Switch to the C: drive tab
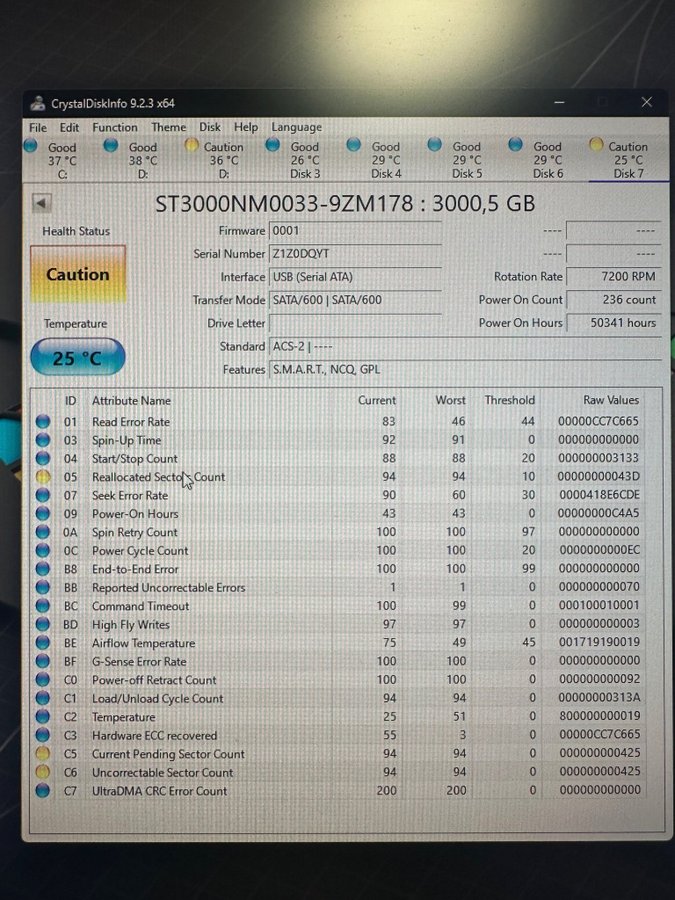Viewport: 675px width, 900px height. coord(61,160)
